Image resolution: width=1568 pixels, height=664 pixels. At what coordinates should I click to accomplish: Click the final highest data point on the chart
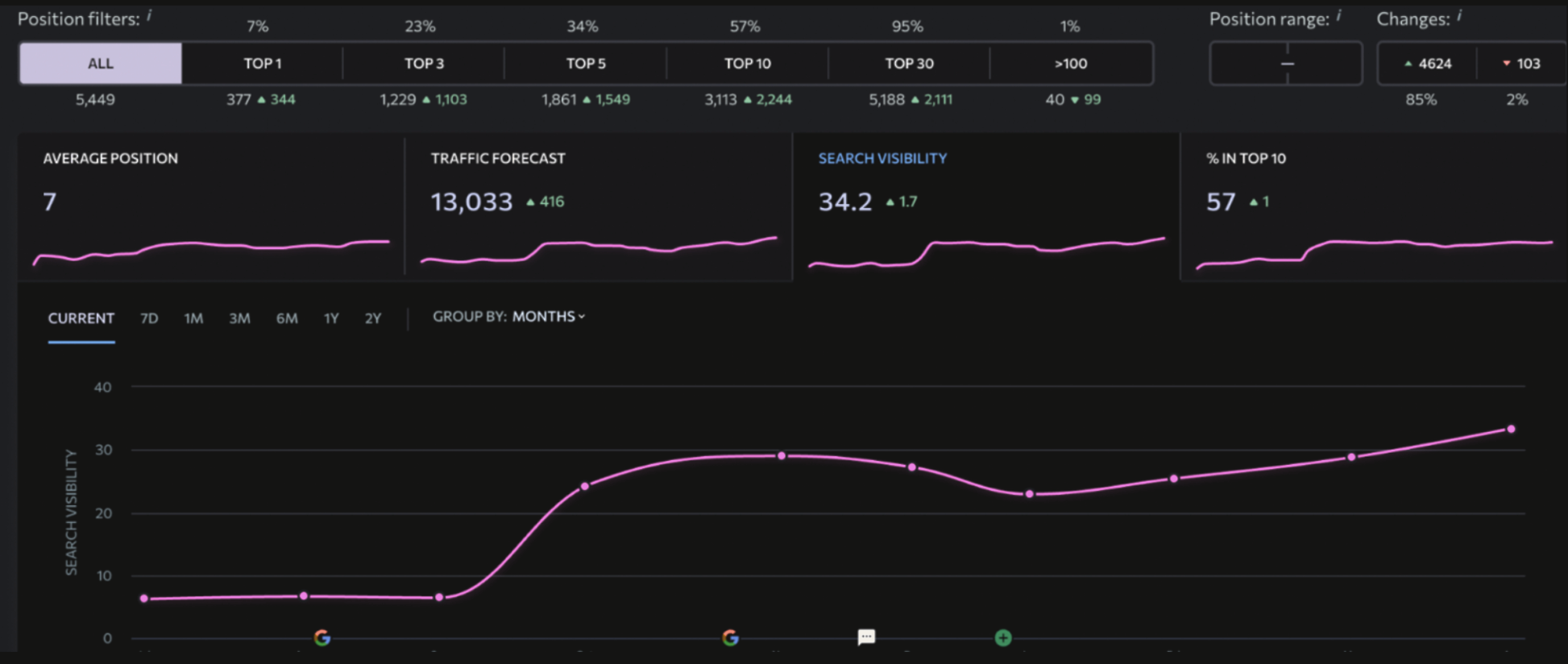[1511, 430]
